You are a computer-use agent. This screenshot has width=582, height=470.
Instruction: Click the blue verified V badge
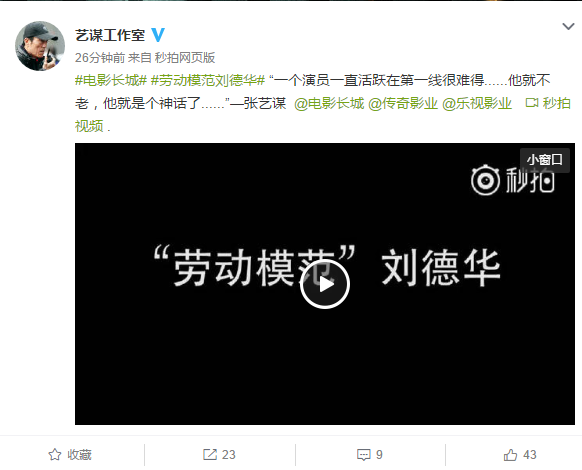click(x=158, y=35)
